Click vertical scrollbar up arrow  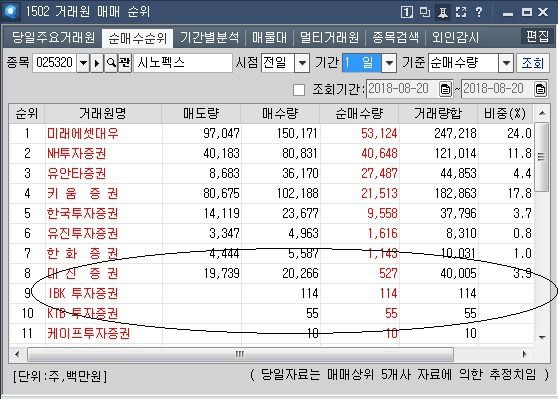click(x=542, y=113)
